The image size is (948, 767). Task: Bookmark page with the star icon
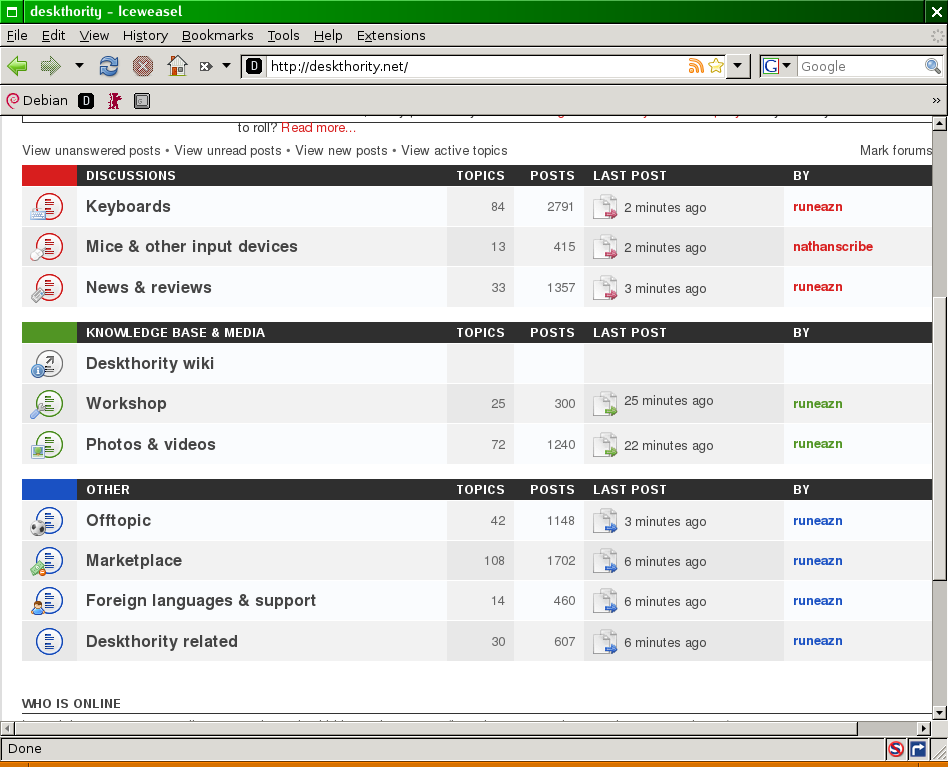715,66
